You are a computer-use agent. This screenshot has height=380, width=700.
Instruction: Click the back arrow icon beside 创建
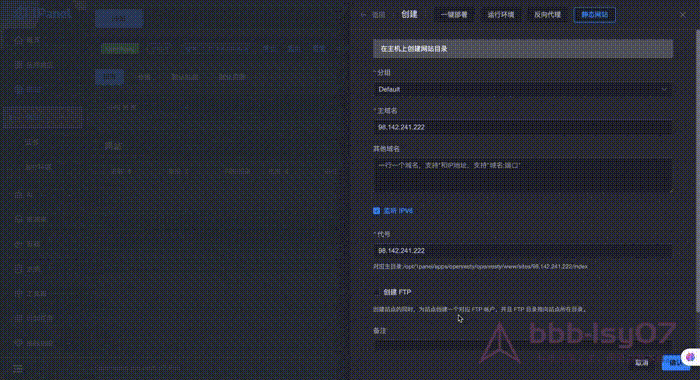pyautogui.click(x=364, y=15)
